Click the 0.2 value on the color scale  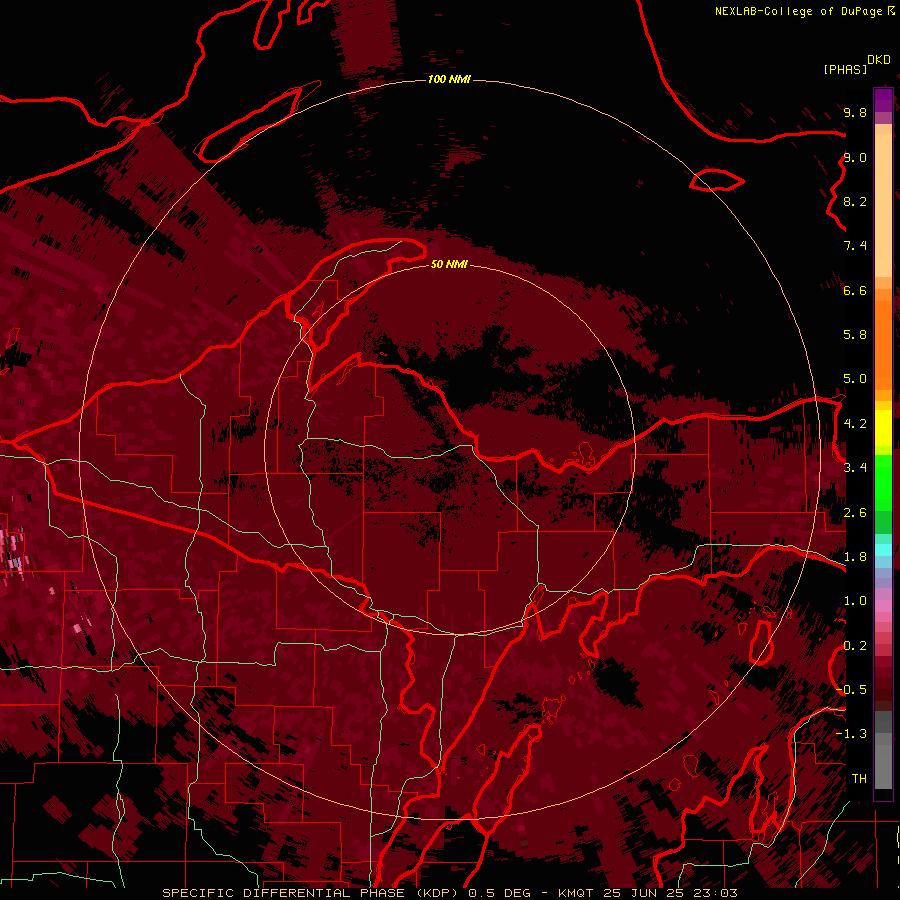tap(855, 646)
